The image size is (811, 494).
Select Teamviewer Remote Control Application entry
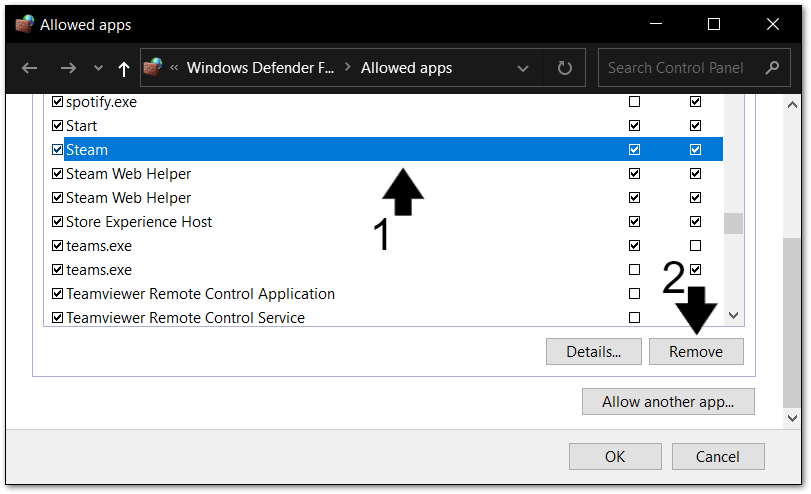click(x=200, y=294)
